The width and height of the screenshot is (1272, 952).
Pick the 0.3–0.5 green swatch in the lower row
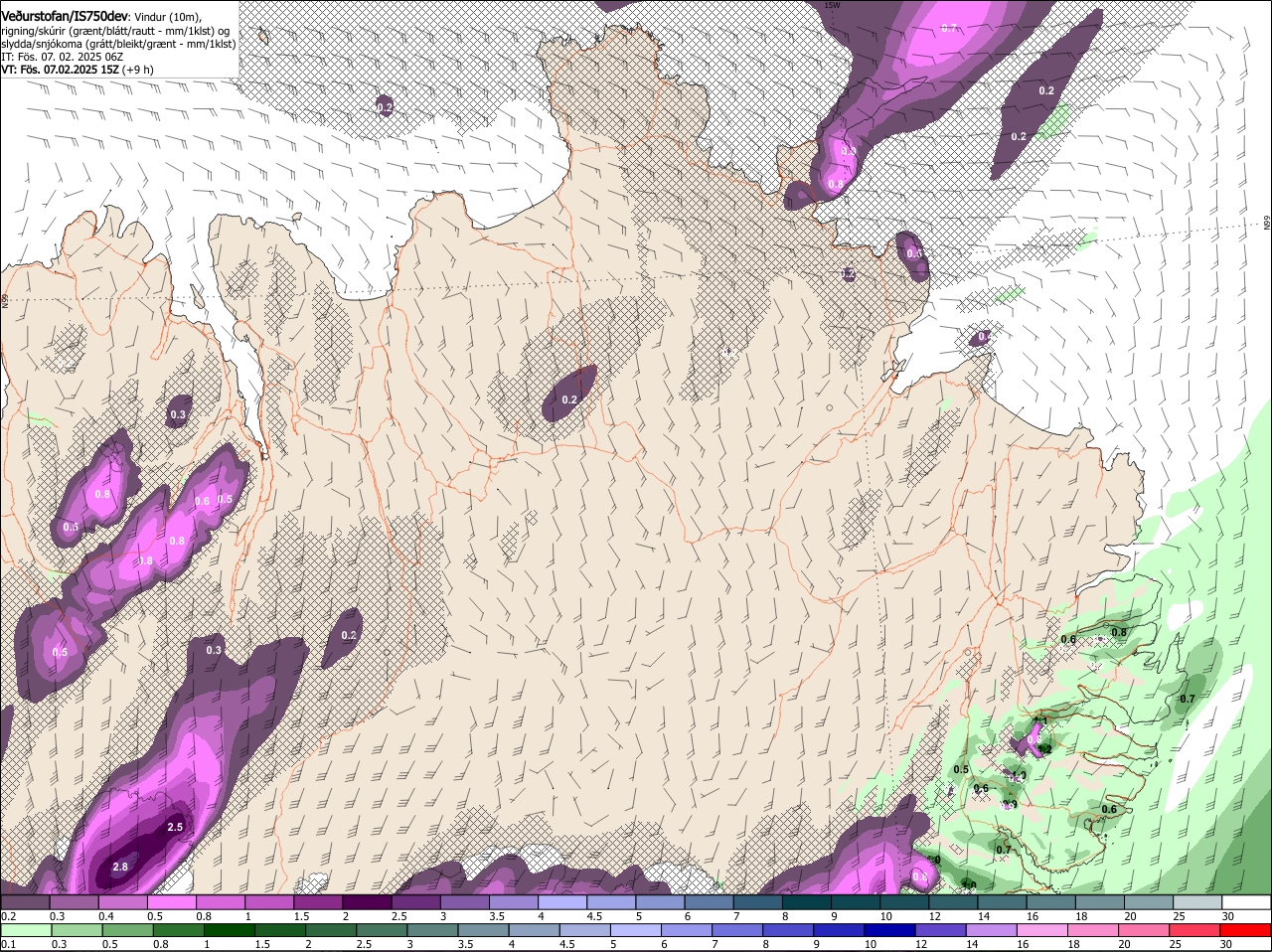(78, 930)
